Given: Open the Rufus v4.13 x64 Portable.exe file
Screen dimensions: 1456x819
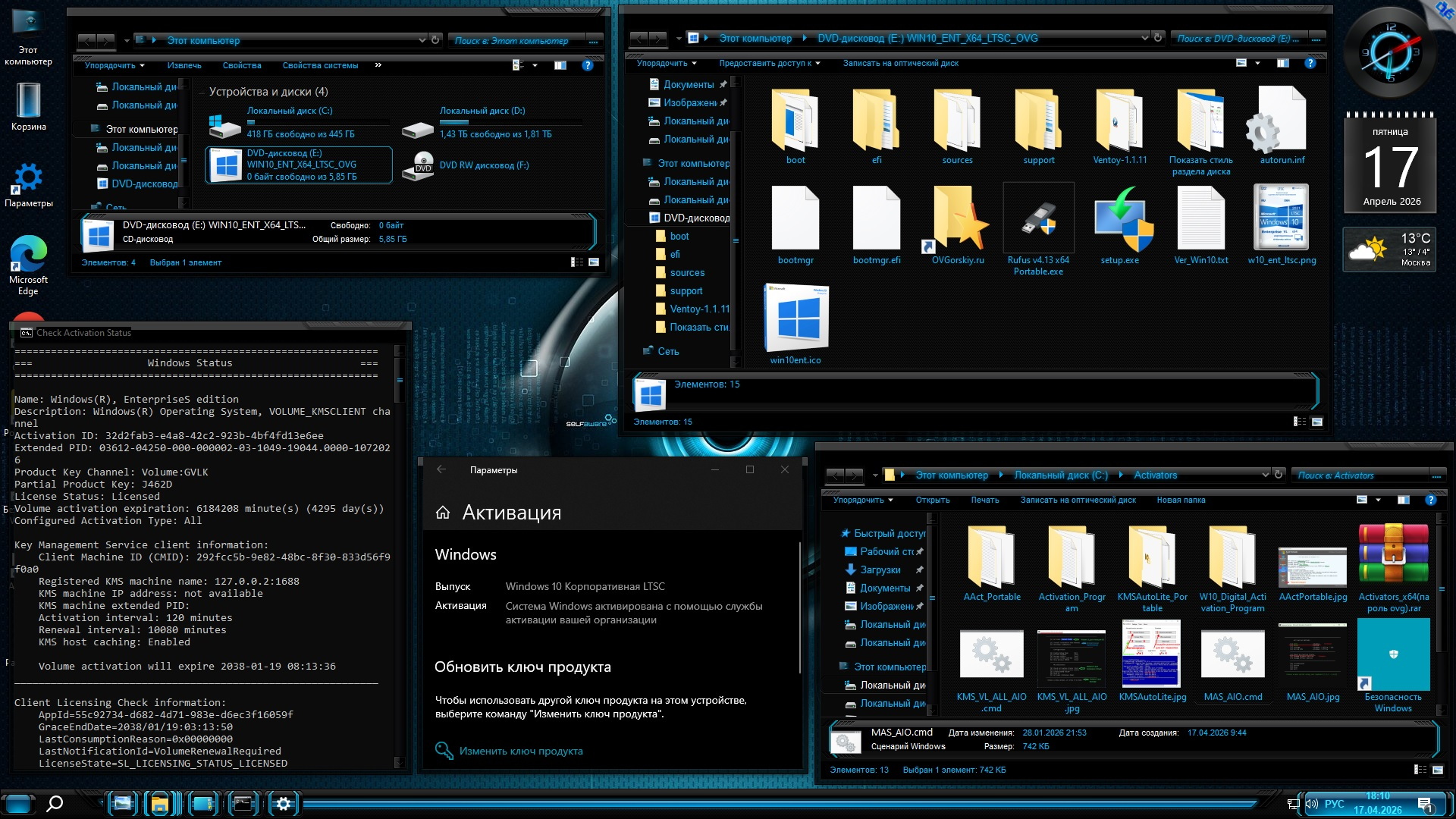Looking at the screenshot, I should (1038, 220).
